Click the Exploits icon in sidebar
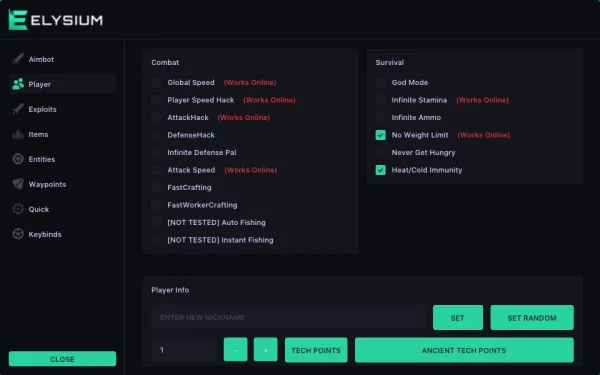Screen dimensions: 600x375 18,109
